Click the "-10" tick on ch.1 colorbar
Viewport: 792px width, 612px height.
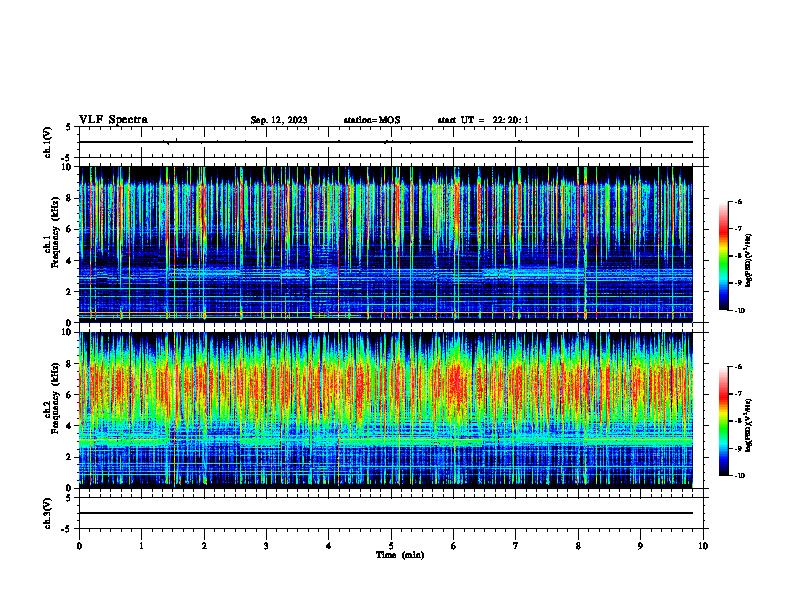[x=739, y=310]
